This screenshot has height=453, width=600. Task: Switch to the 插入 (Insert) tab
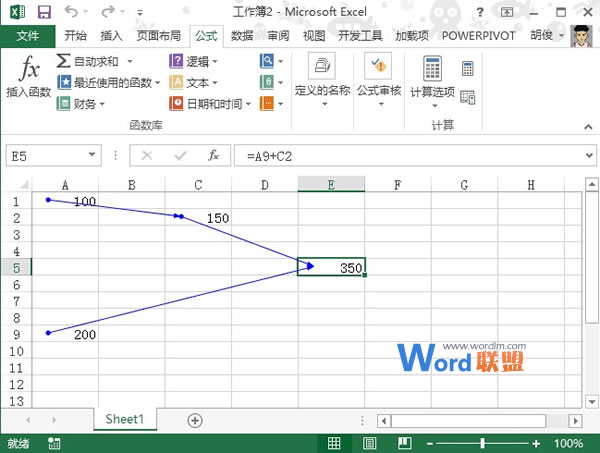111,36
